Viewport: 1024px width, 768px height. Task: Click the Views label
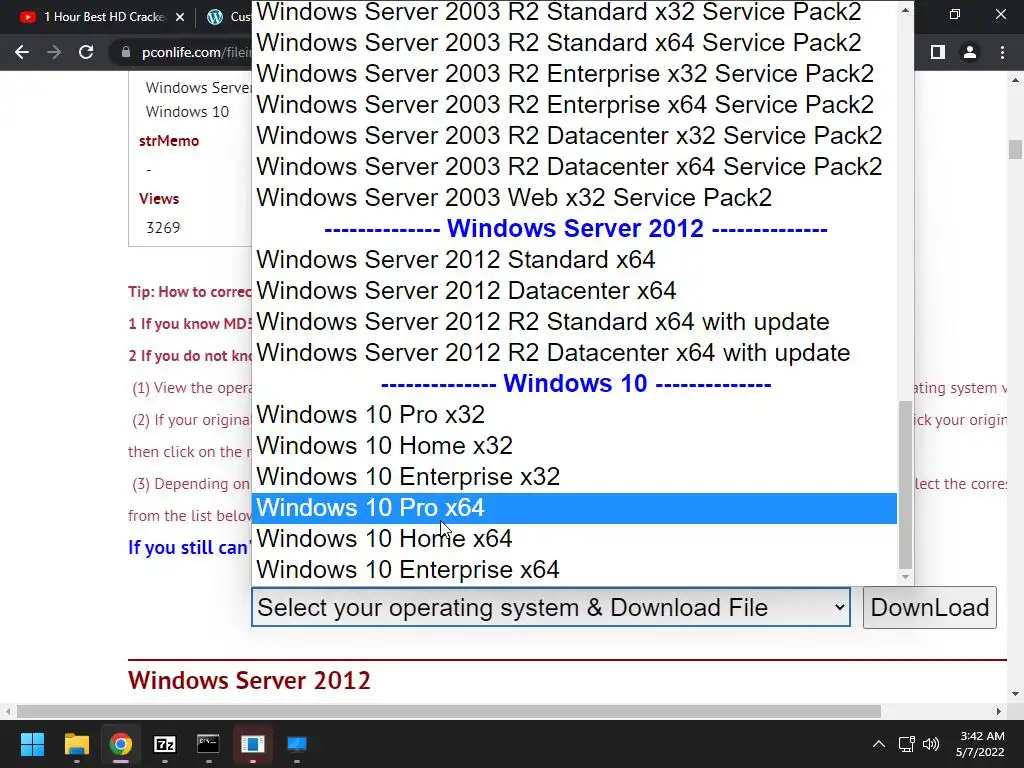click(159, 199)
